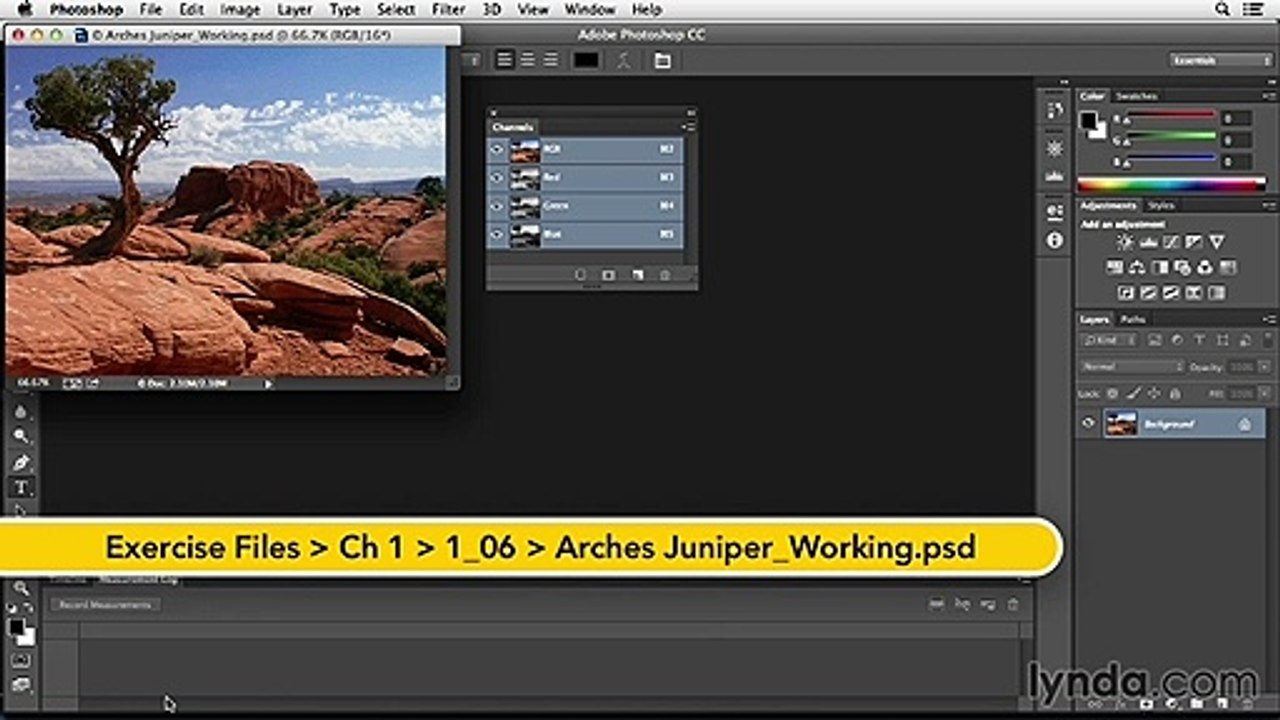
Task: Open the Channels panel flyout menu
Action: pos(688,127)
